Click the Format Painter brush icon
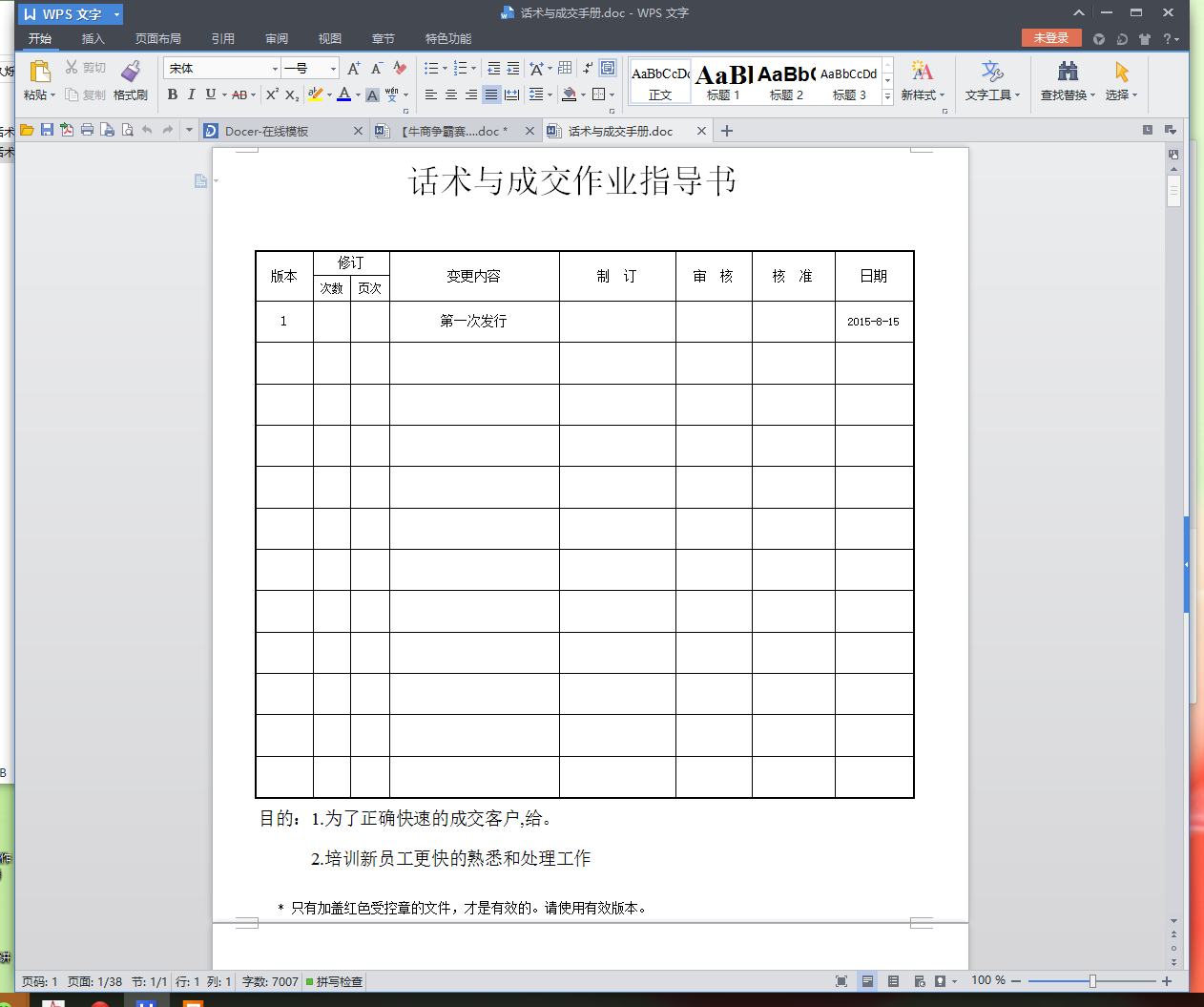1204x1007 pixels. point(131,71)
